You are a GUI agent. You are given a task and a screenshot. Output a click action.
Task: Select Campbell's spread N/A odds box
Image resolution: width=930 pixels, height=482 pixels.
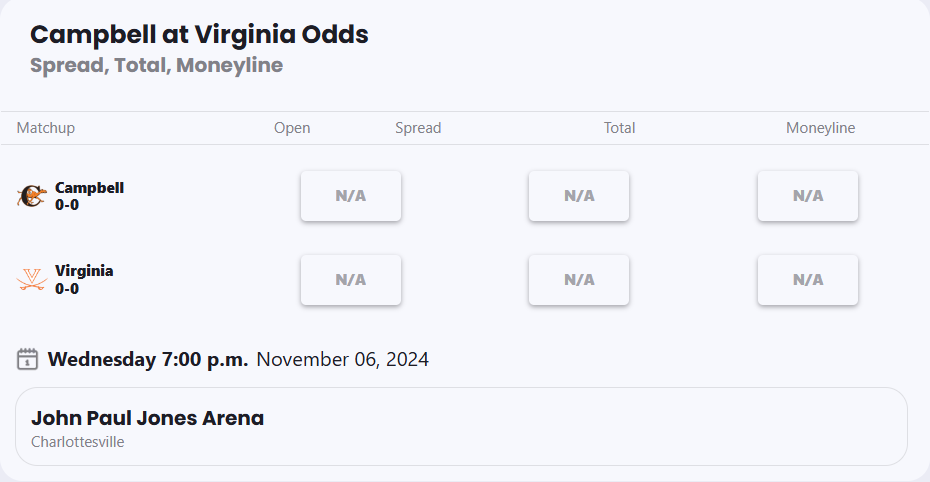(351, 196)
